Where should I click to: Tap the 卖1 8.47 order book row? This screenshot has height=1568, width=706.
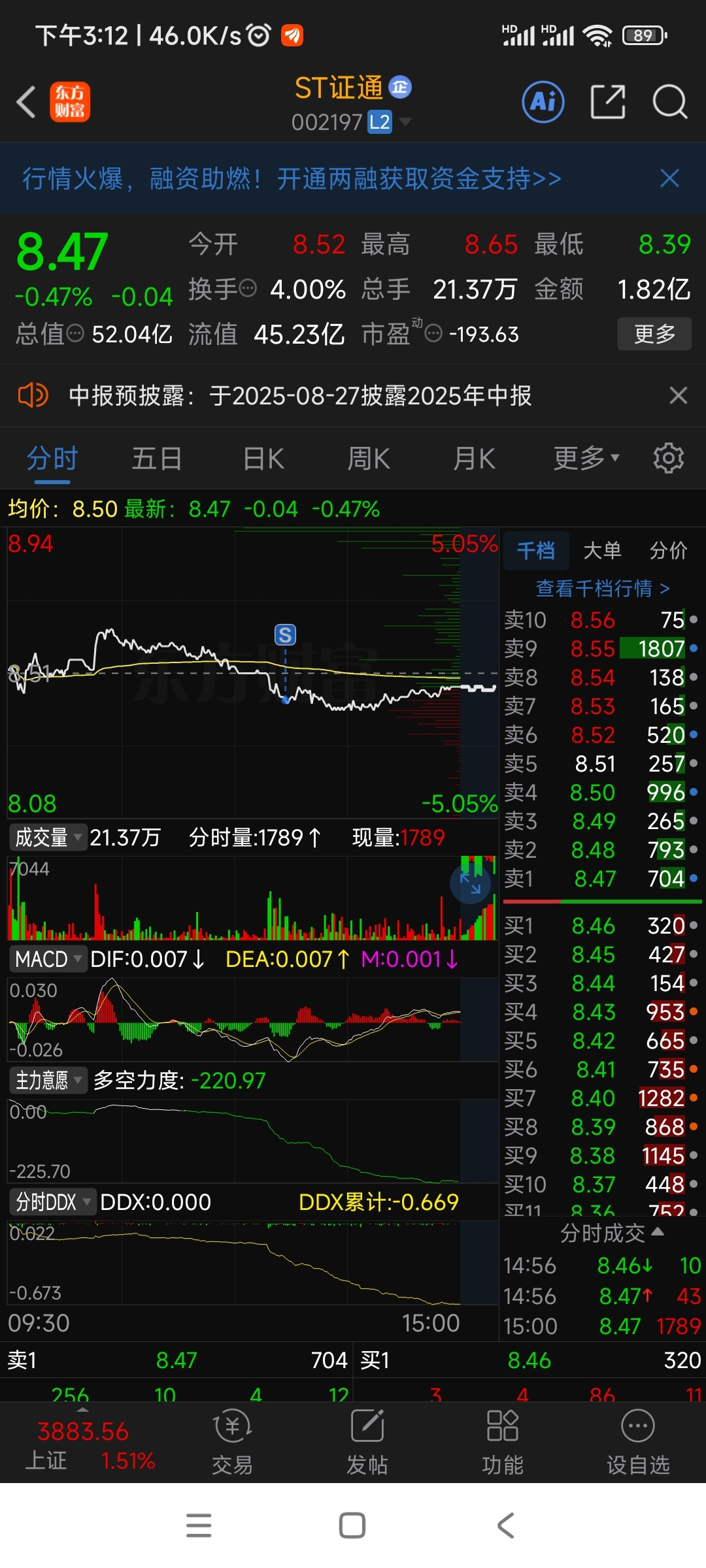(x=601, y=878)
